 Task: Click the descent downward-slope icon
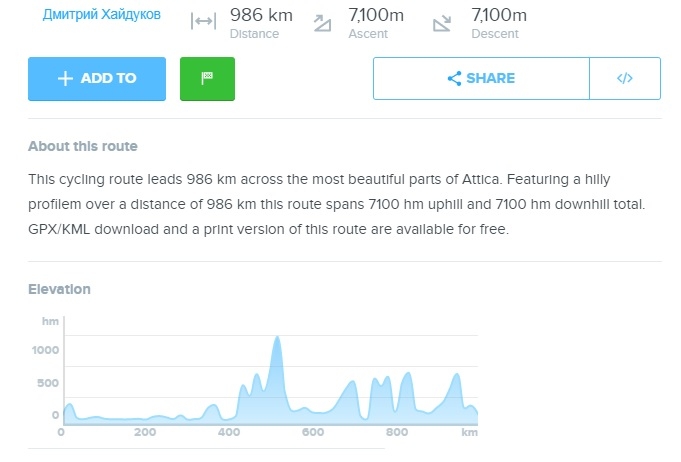pos(443,23)
